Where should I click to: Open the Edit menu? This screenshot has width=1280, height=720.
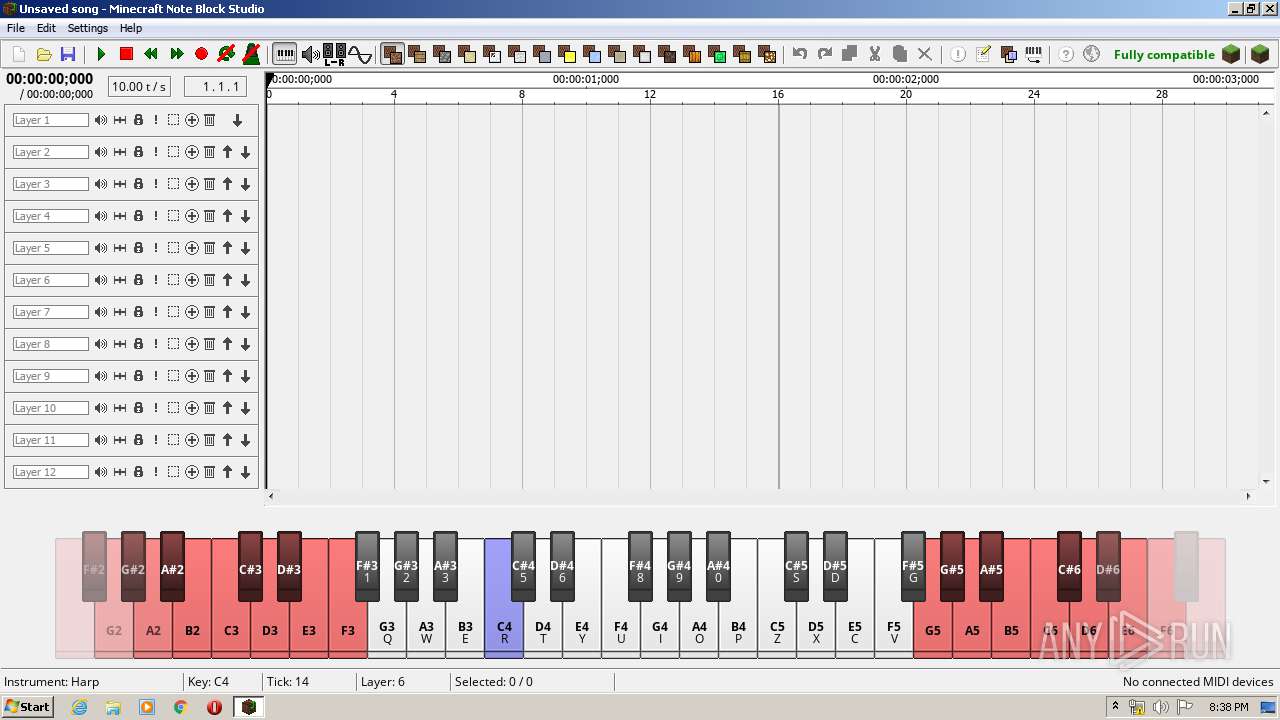(x=46, y=28)
